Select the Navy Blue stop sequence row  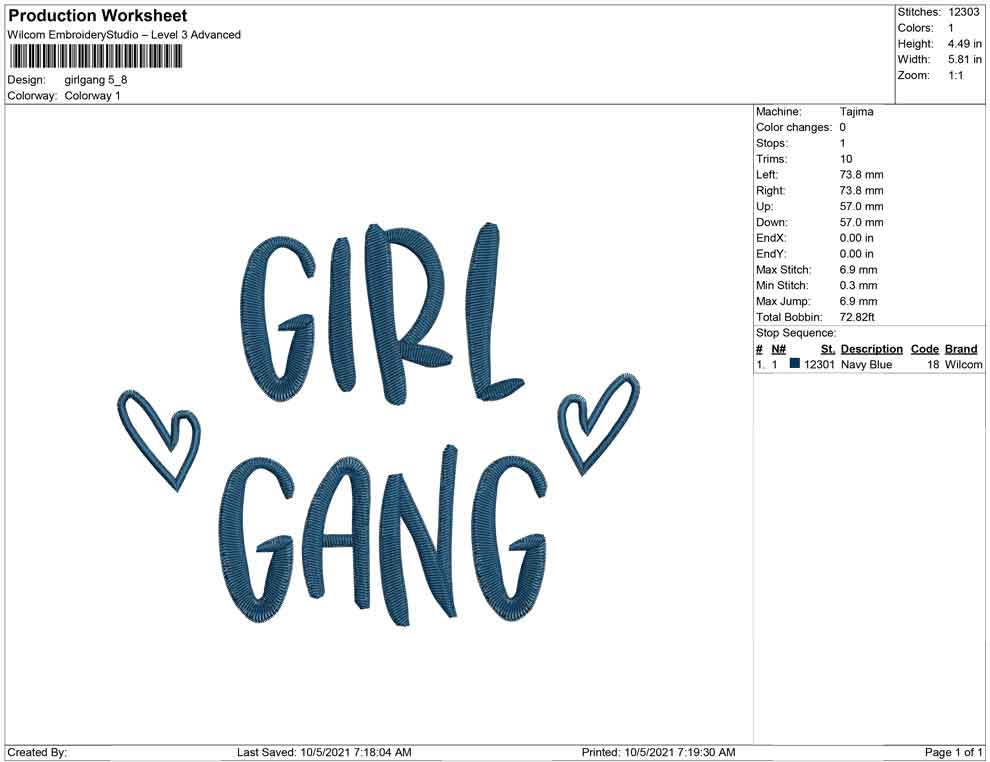[x=868, y=365]
